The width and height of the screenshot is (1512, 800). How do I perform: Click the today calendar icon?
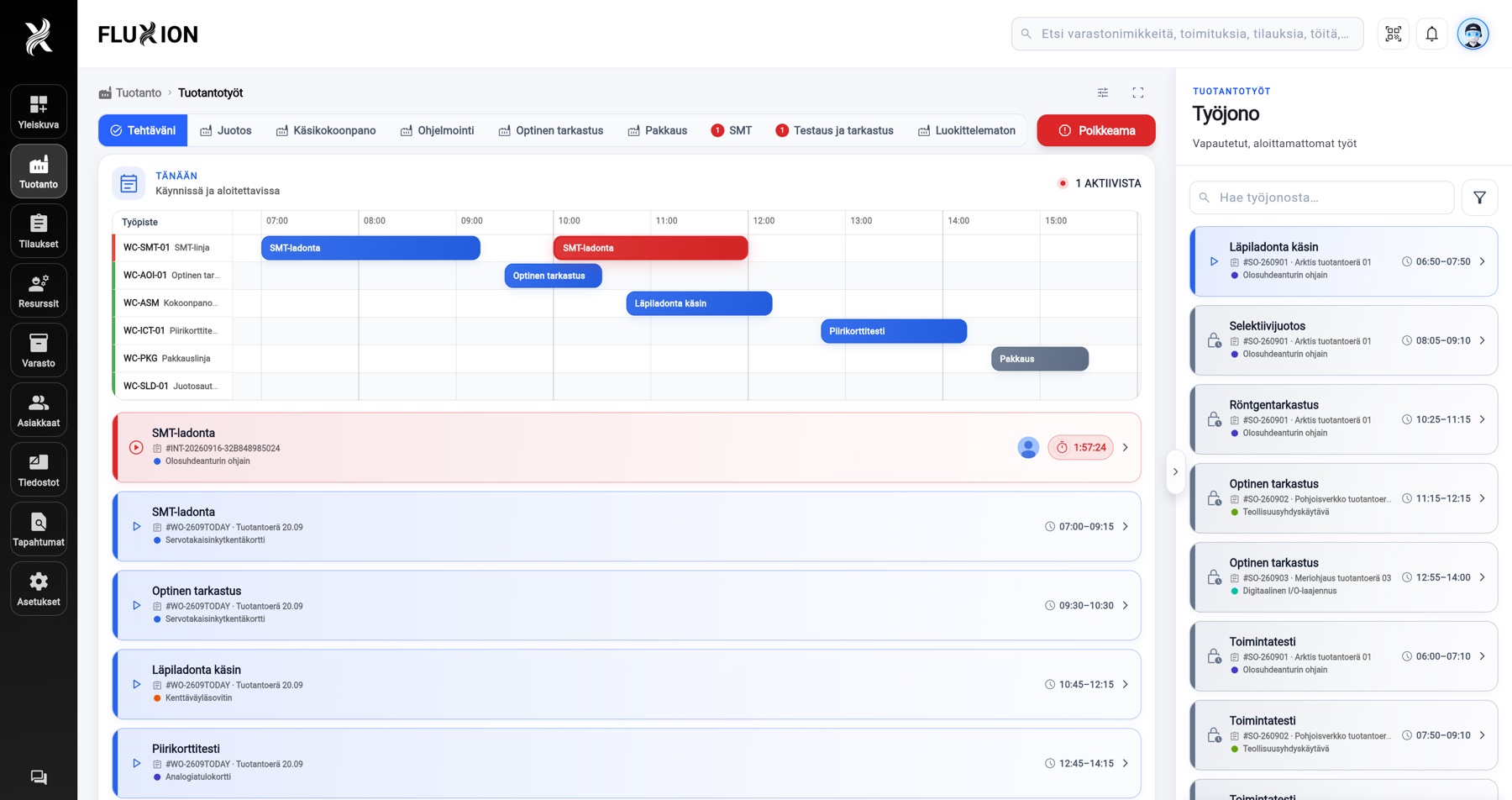coord(129,183)
